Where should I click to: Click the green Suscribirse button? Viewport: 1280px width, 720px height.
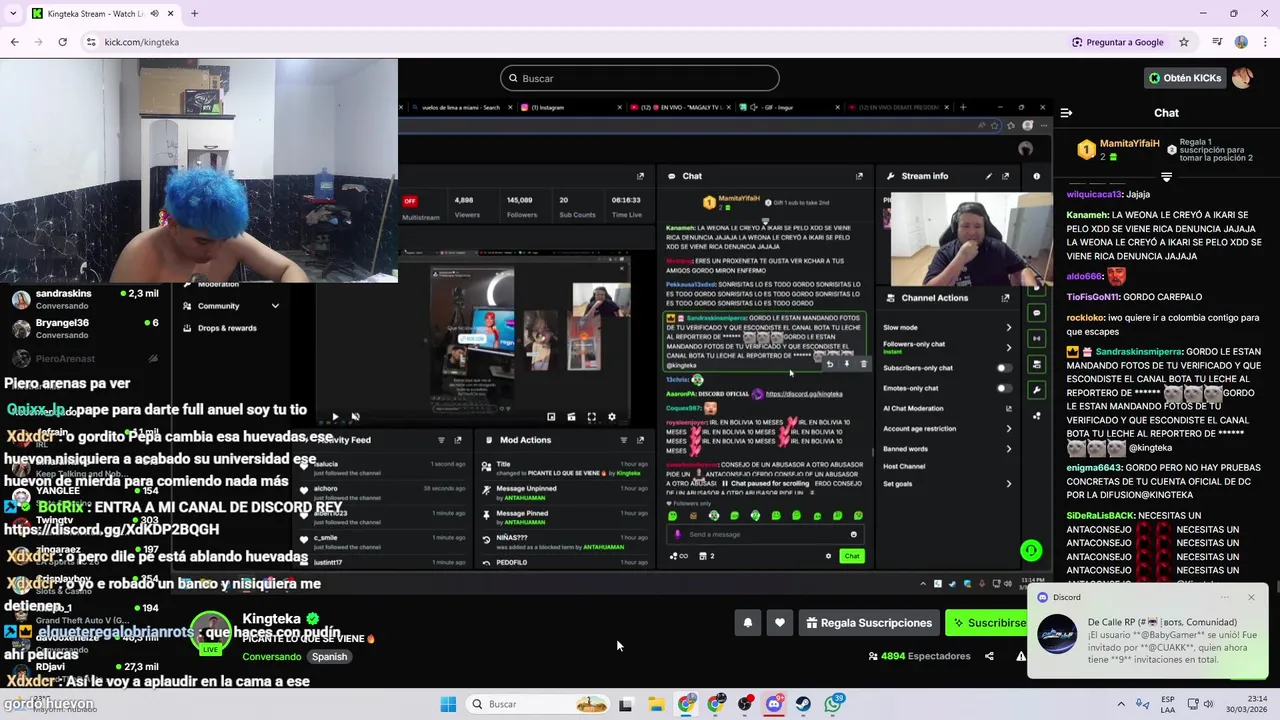(x=988, y=623)
